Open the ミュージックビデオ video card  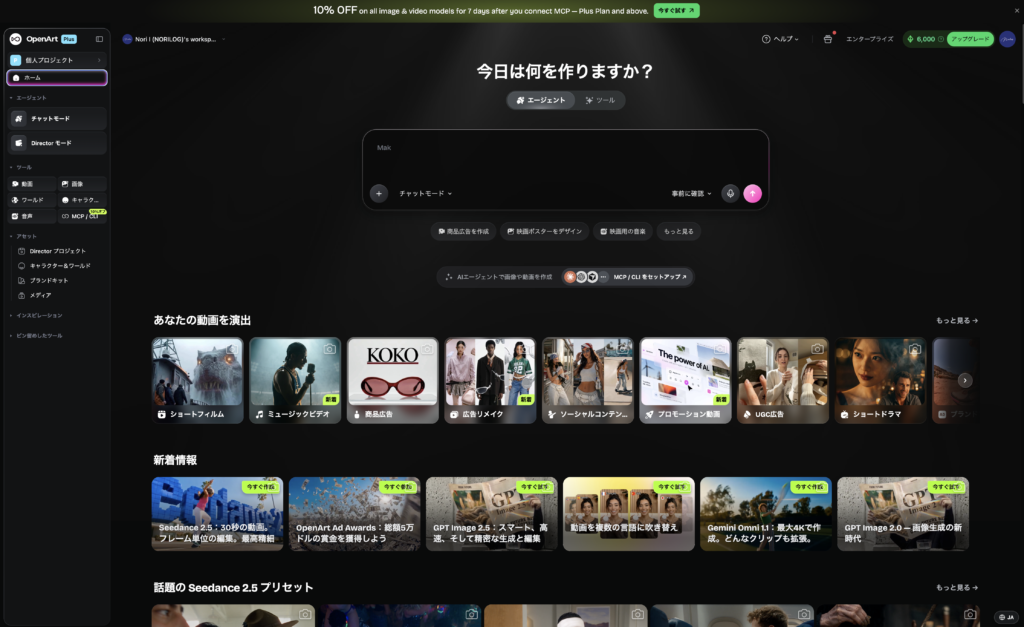coord(295,380)
